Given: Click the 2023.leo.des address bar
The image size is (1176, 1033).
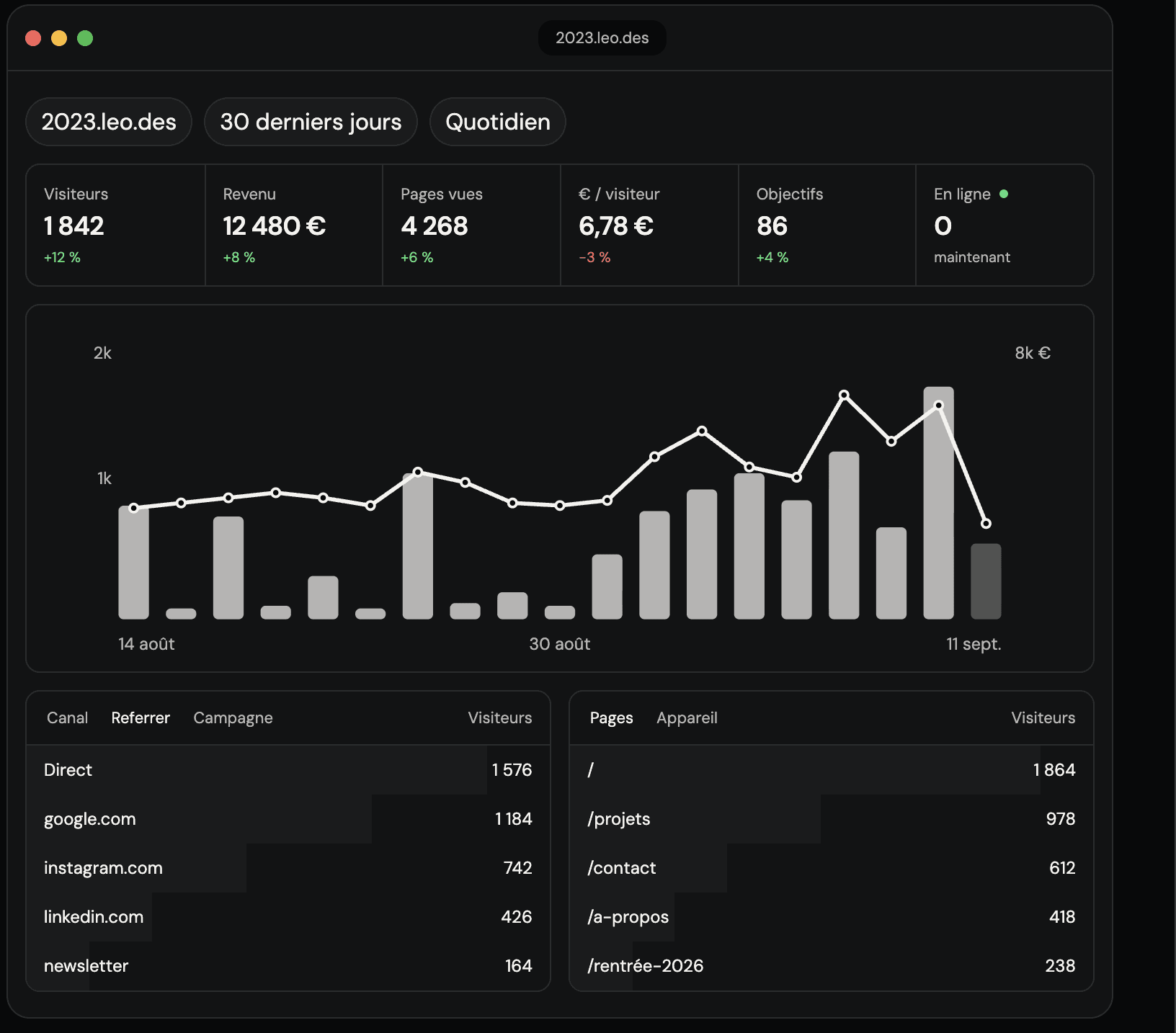Looking at the screenshot, I should [x=602, y=37].
